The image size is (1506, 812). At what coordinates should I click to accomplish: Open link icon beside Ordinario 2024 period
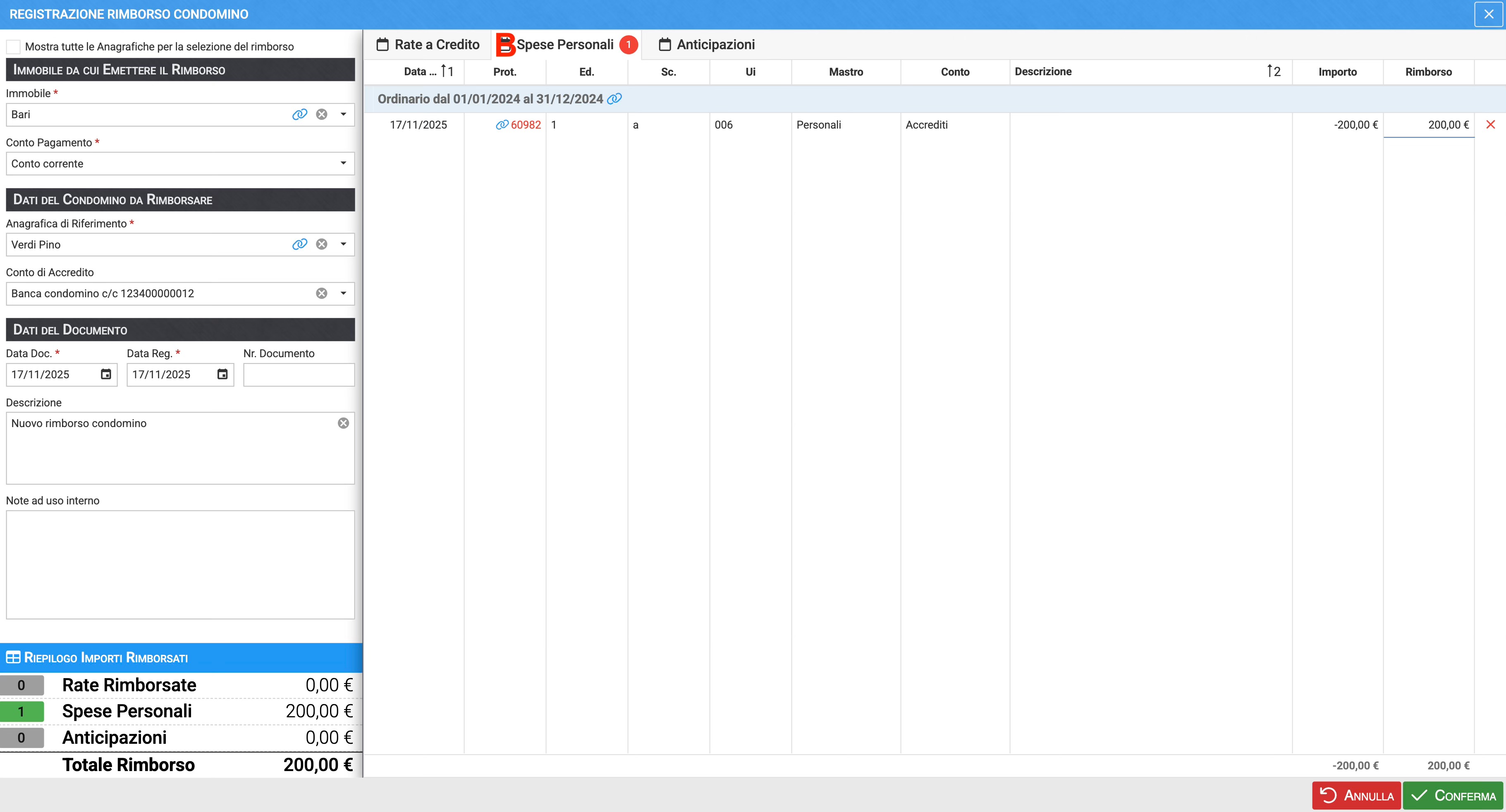pos(614,99)
